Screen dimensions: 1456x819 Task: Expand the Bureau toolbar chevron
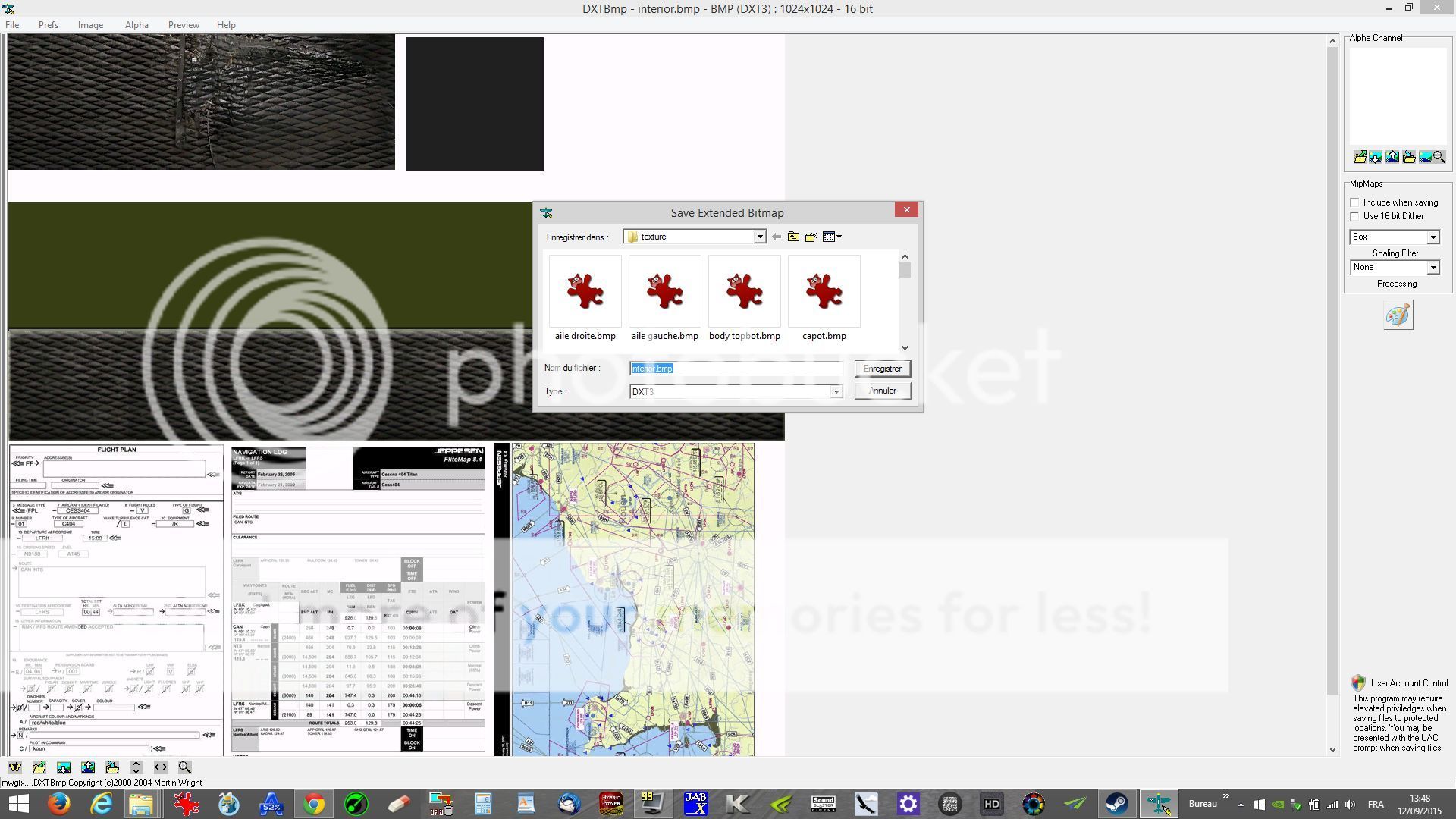click(1226, 797)
